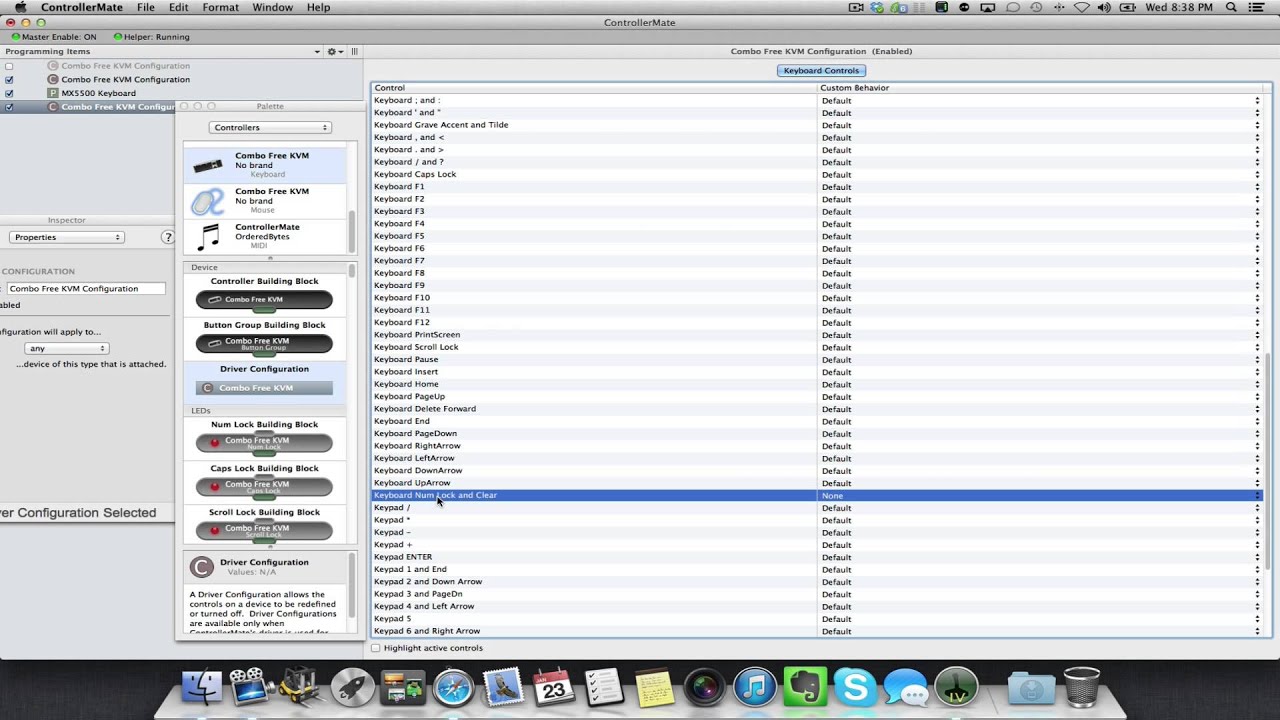Open the File menu
Screen dimensions: 1280x720
(146, 7)
